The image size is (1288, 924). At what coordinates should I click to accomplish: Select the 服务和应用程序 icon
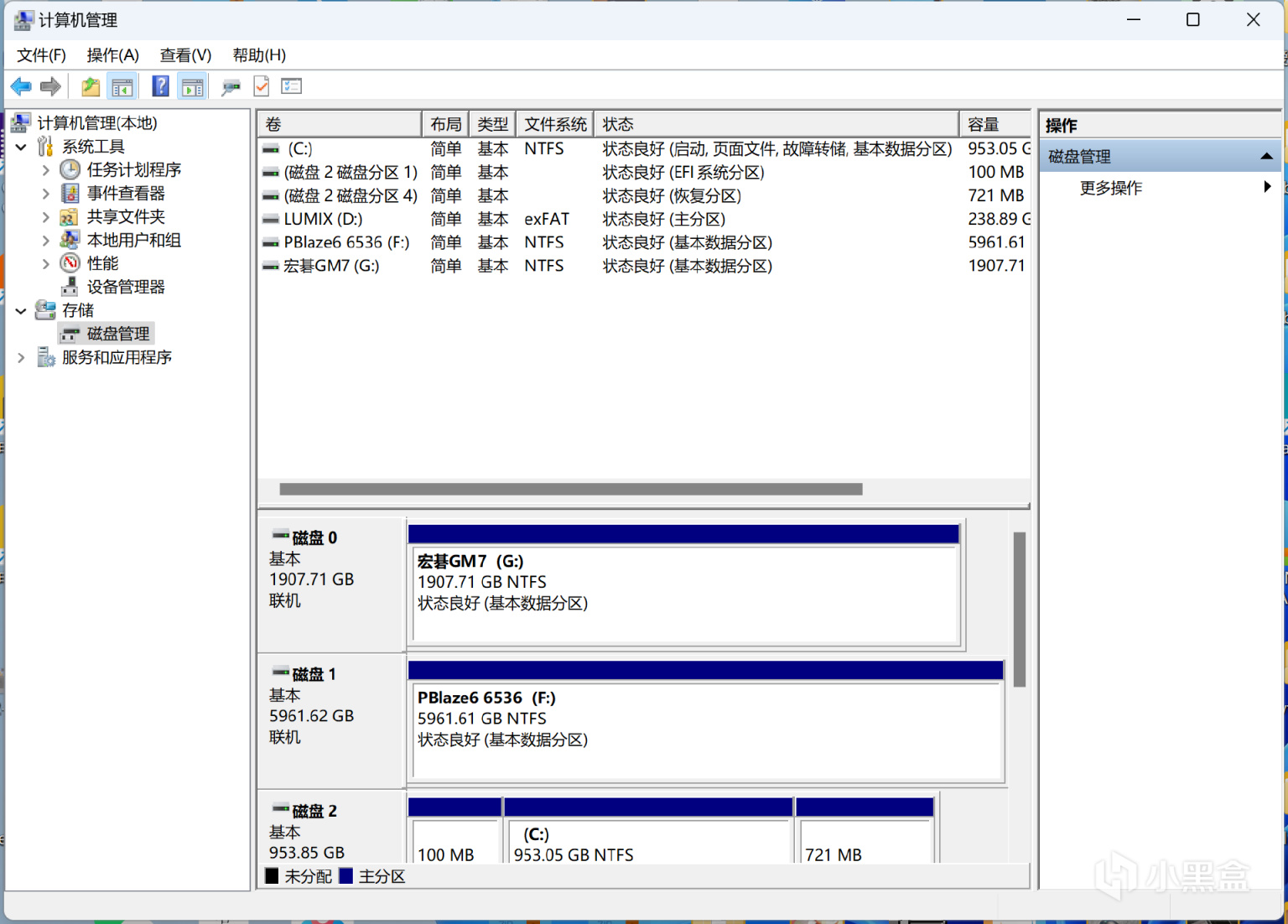[46, 358]
